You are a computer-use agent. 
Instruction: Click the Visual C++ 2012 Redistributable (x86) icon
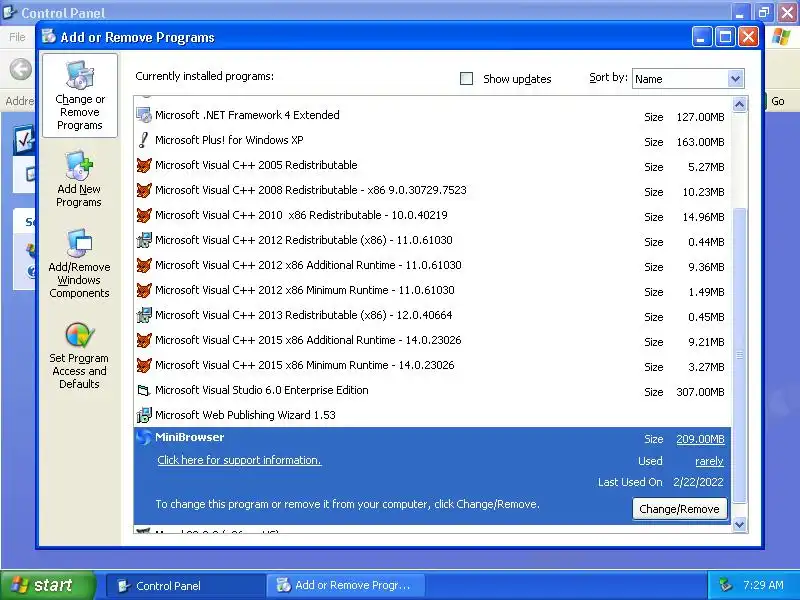(x=144, y=240)
